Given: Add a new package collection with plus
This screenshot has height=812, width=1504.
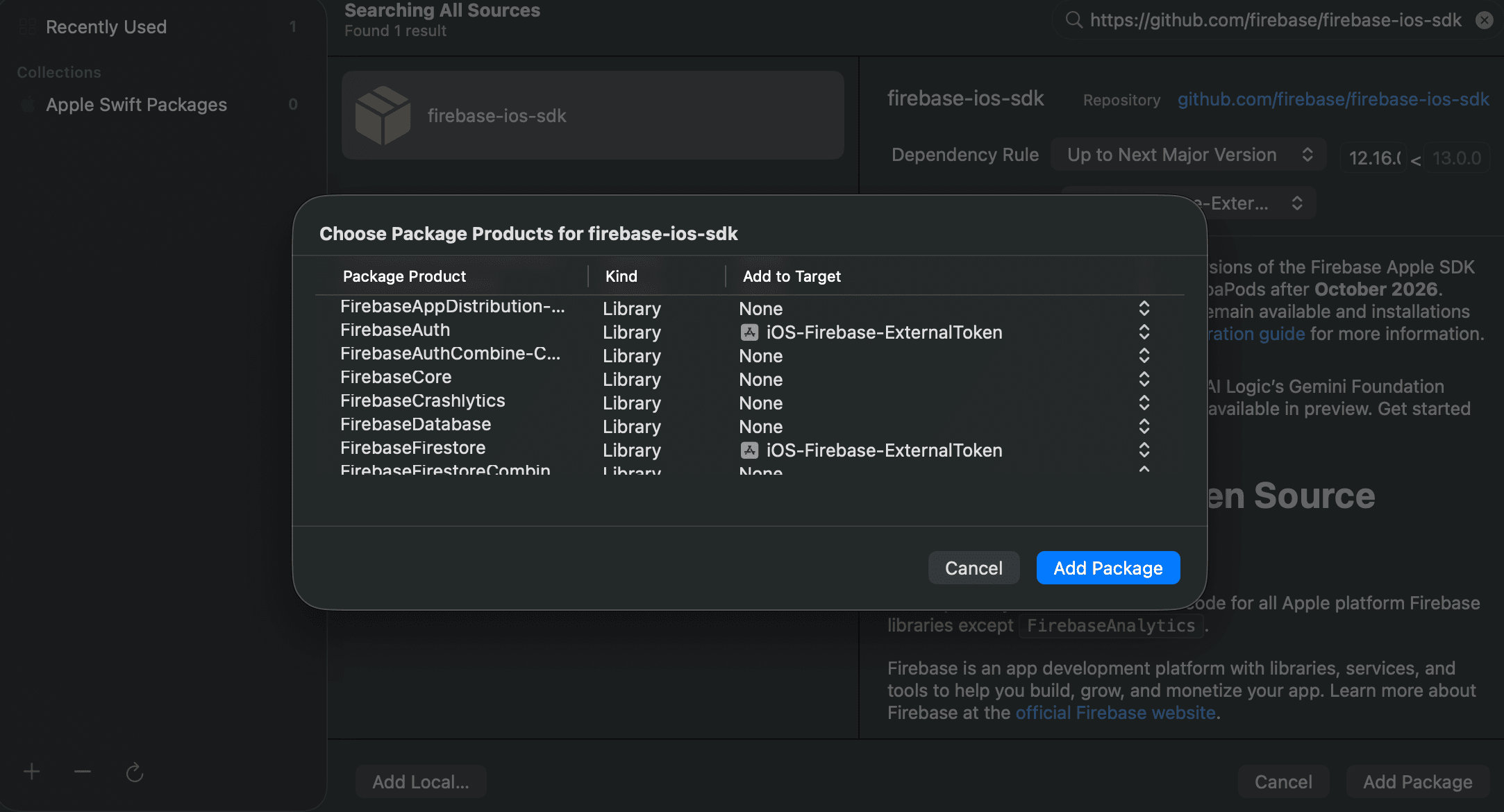Looking at the screenshot, I should coord(32,772).
